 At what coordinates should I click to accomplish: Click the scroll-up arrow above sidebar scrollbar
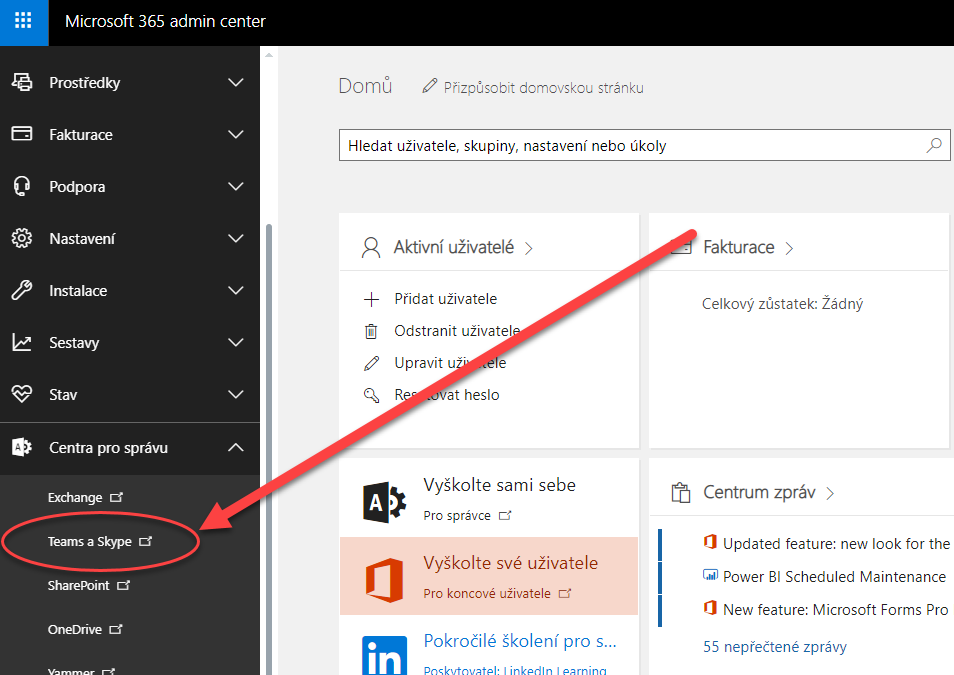click(x=268, y=55)
